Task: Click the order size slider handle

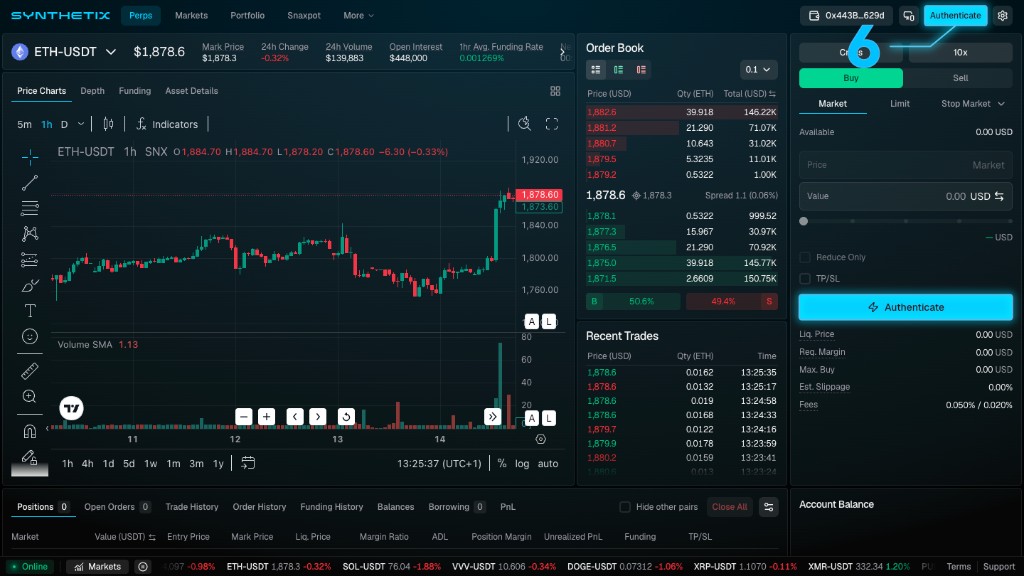Action: click(x=804, y=221)
